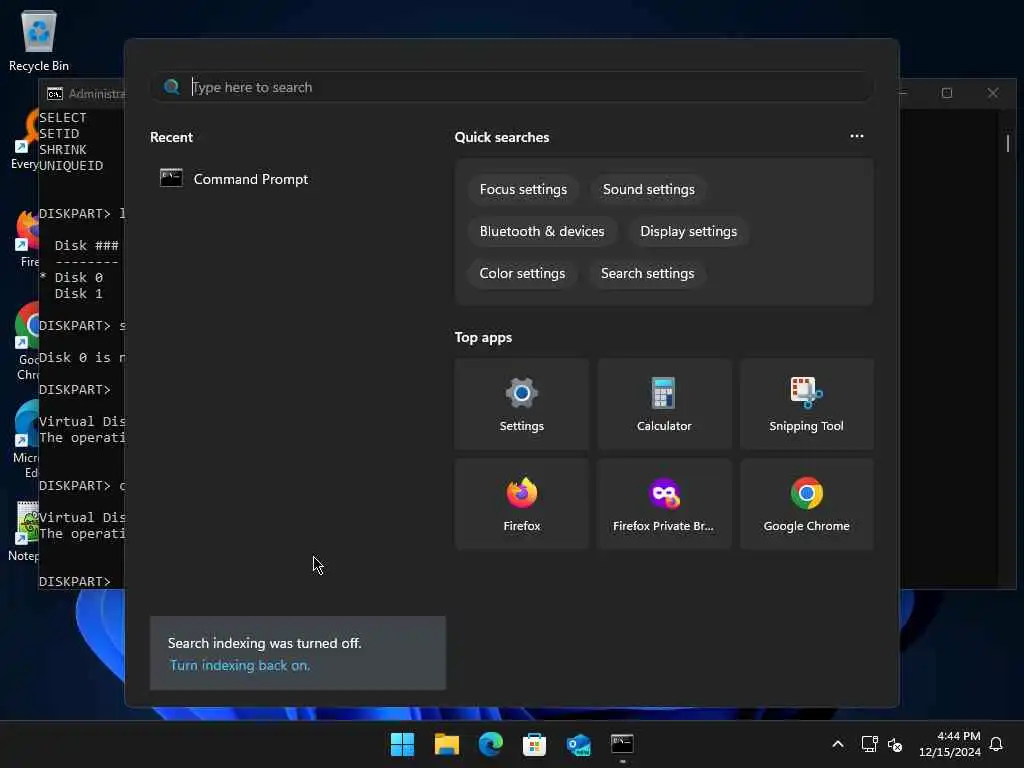The image size is (1024, 768).
Task: Open muted volume tray icon
Action: 895,744
